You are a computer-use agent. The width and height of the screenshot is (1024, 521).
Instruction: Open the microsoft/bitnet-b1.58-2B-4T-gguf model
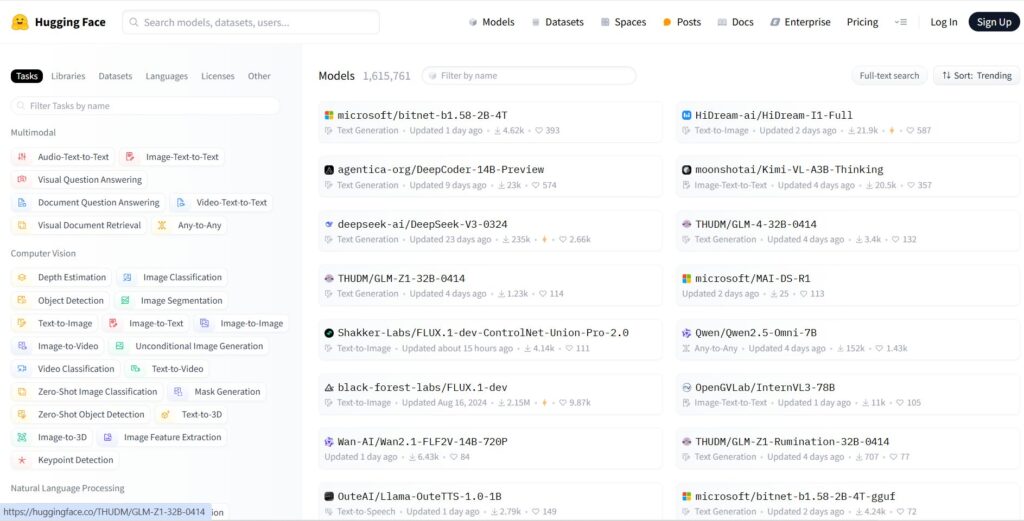[848, 503]
